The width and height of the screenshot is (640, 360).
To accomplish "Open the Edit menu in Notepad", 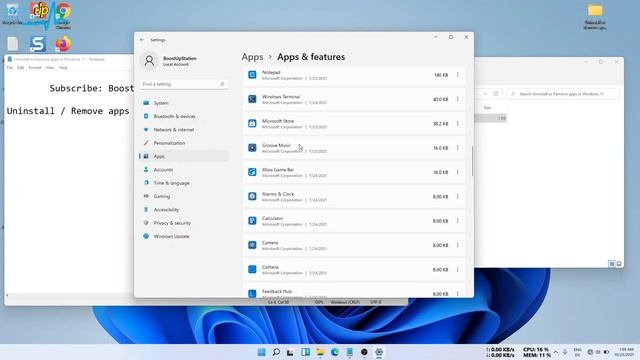I will 20,68.
